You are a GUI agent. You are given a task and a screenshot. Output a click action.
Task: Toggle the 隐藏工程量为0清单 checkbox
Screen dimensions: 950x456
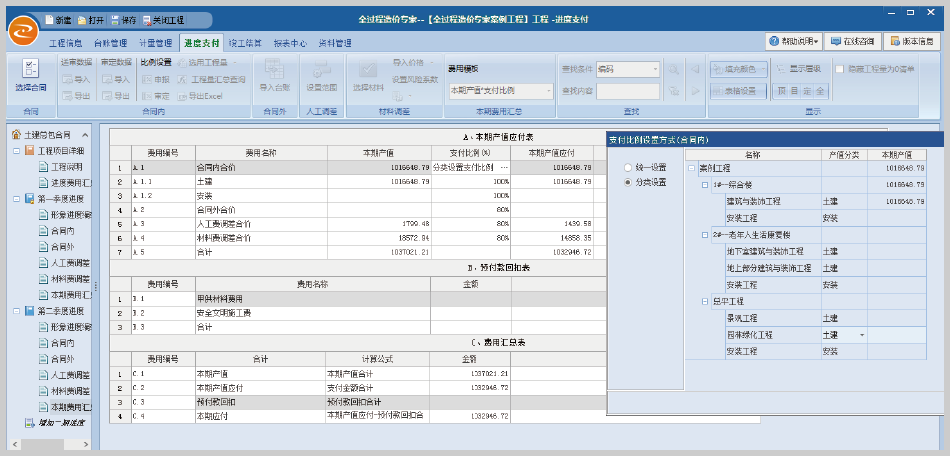(839, 69)
